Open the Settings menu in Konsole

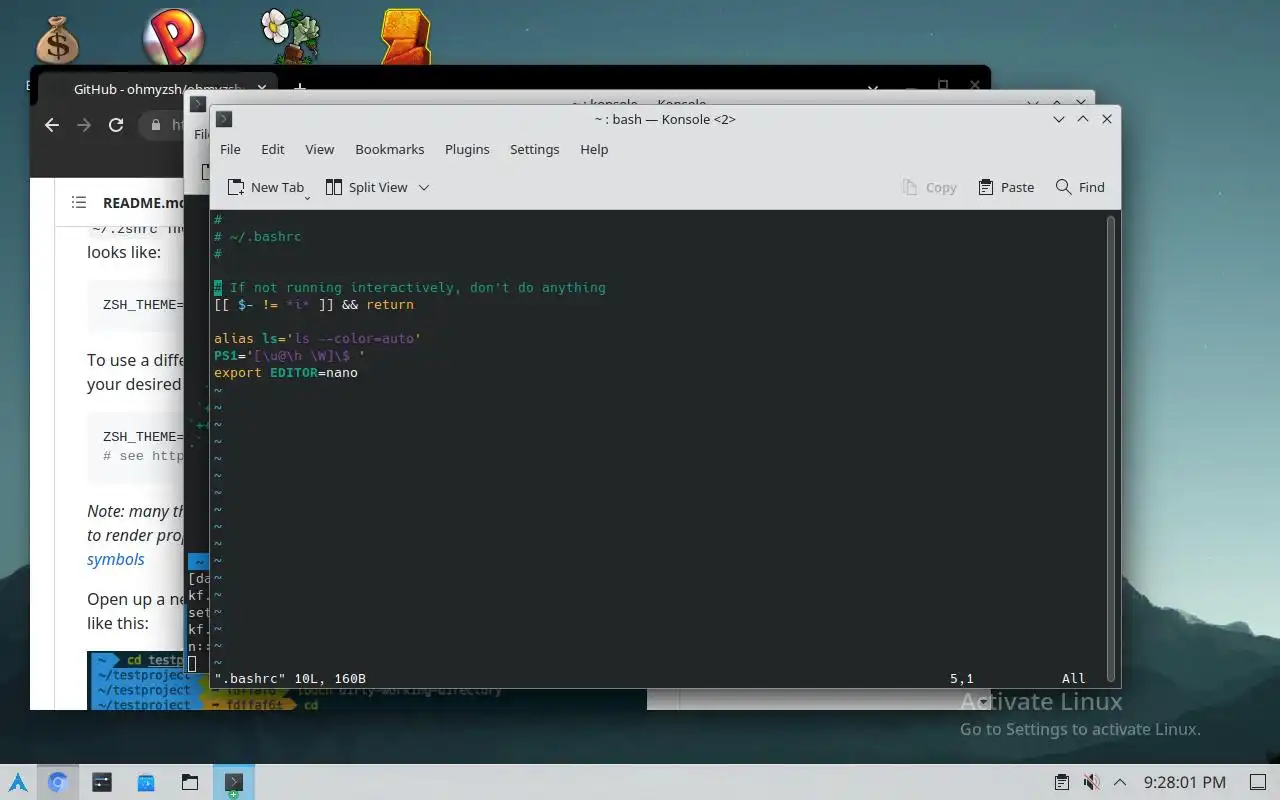[x=534, y=149]
